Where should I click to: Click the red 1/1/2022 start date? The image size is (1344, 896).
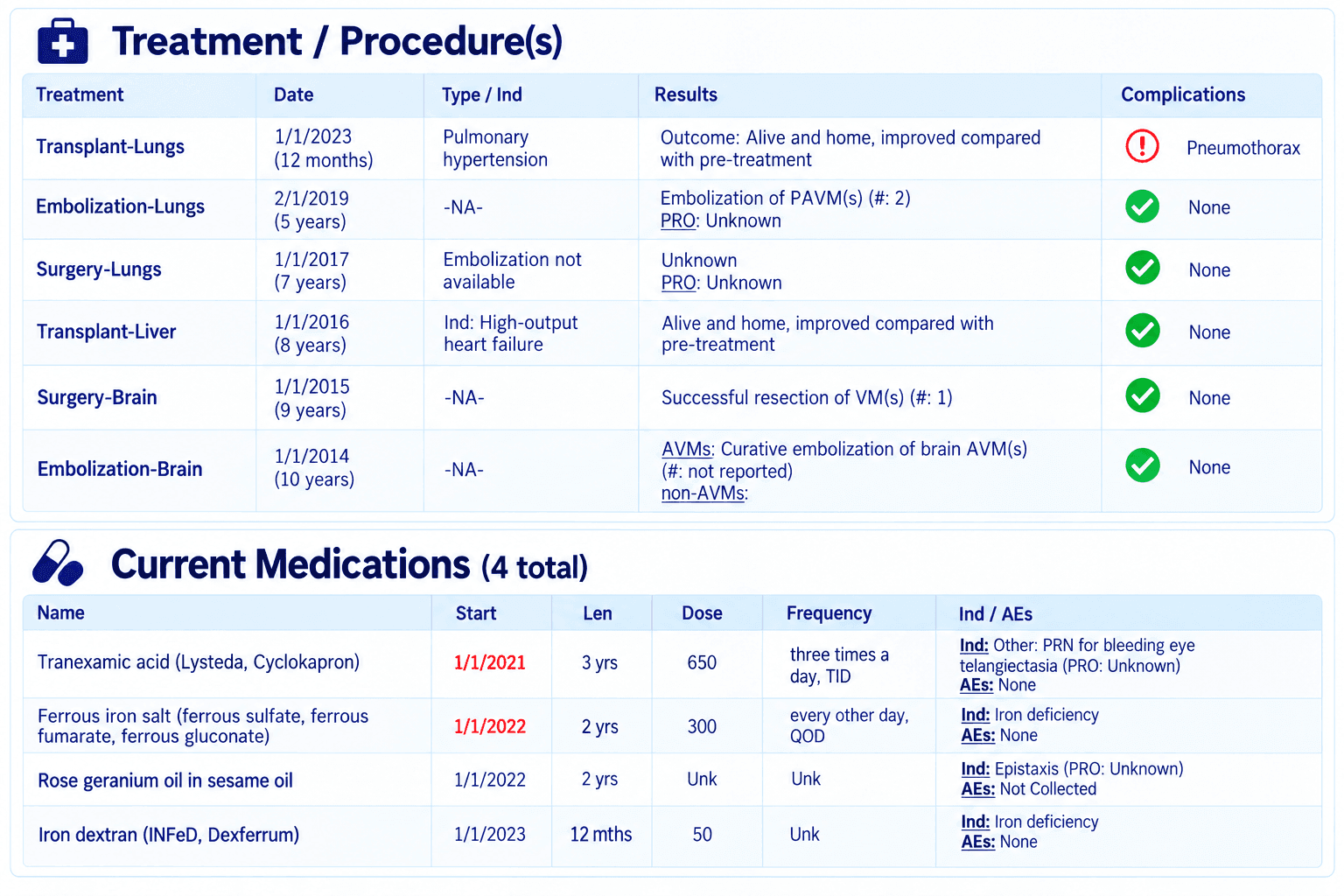[490, 727]
